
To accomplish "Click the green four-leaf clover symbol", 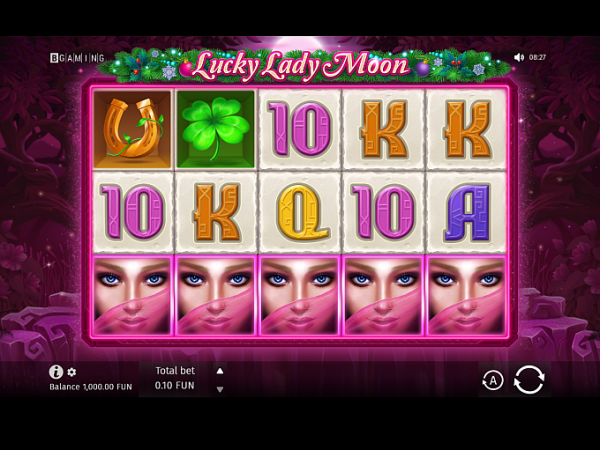I will [216, 129].
